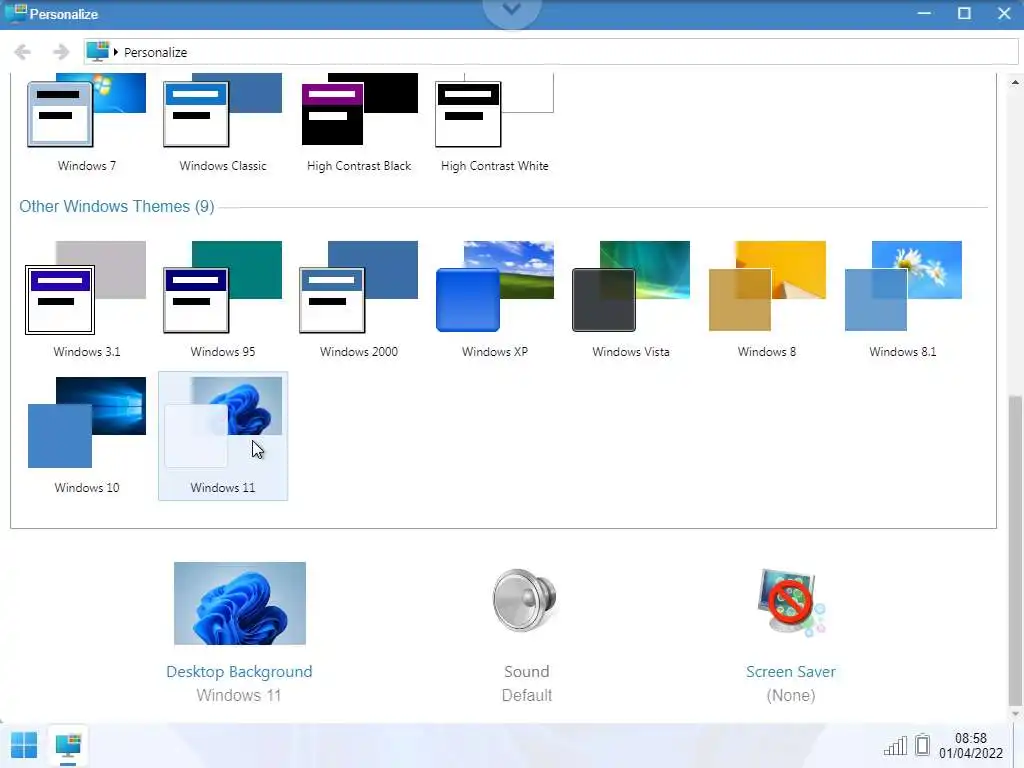Choose the High Contrast White theme
The width and height of the screenshot is (1024, 768).
(494, 122)
